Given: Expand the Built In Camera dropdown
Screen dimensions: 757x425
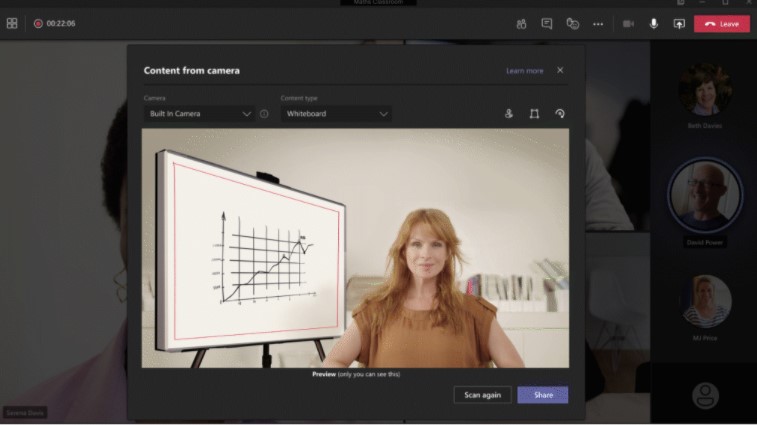Looking at the screenshot, I should point(199,113).
